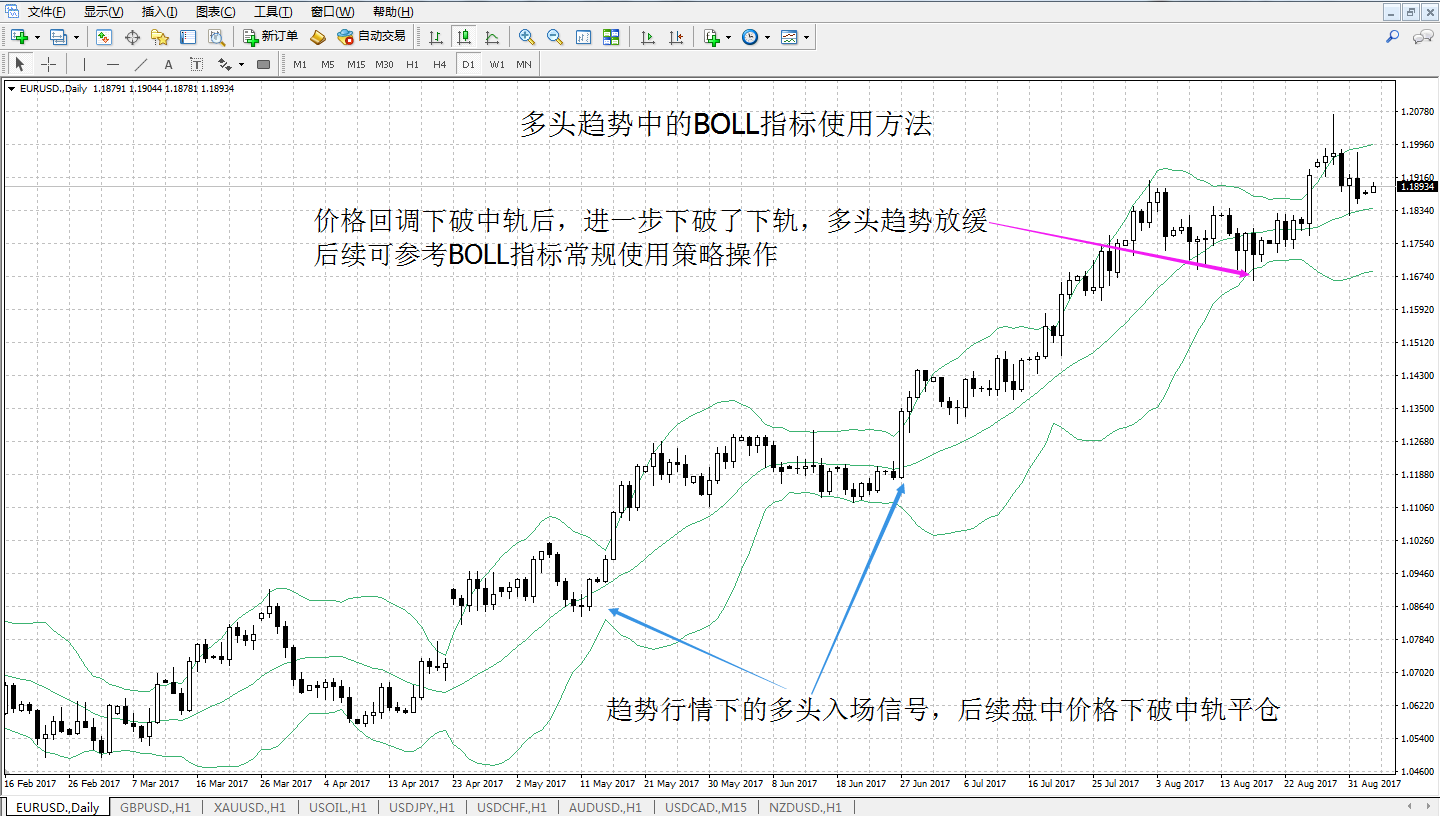Expand the New Chart dropdown arrow
Screen dimensions: 1440x816
click(x=37, y=37)
